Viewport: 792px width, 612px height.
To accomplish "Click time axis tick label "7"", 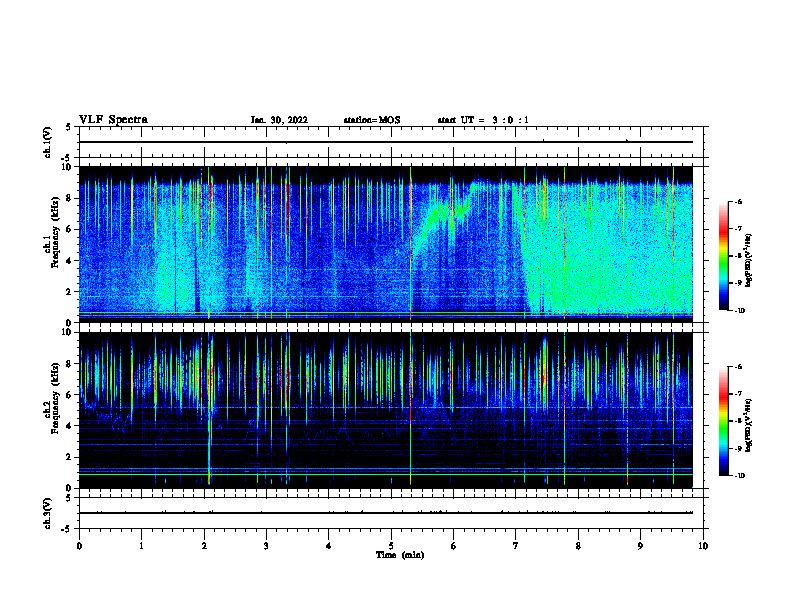I will tap(516, 546).
